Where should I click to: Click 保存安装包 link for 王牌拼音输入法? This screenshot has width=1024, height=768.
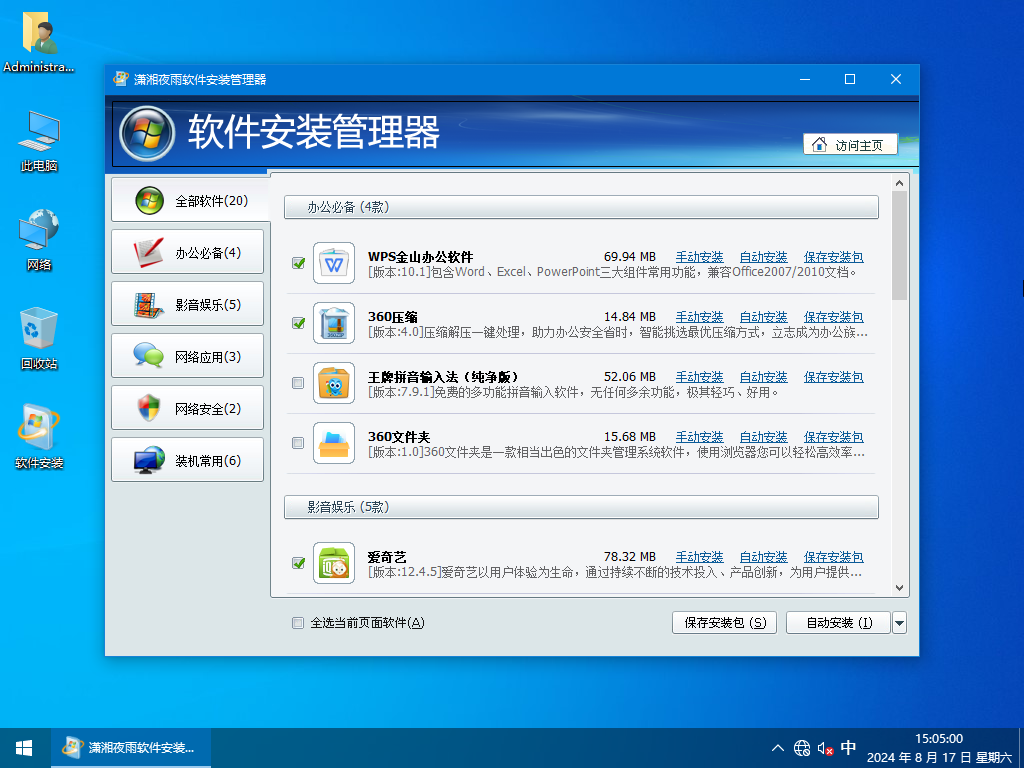point(833,377)
